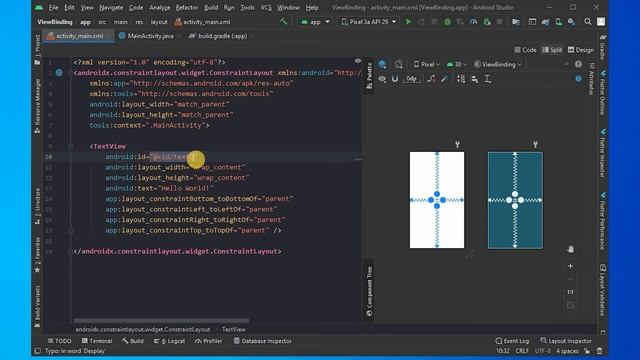Viewport: 640px width, 360px height.
Task: Run the app with the green play button
Action: (x=408, y=22)
